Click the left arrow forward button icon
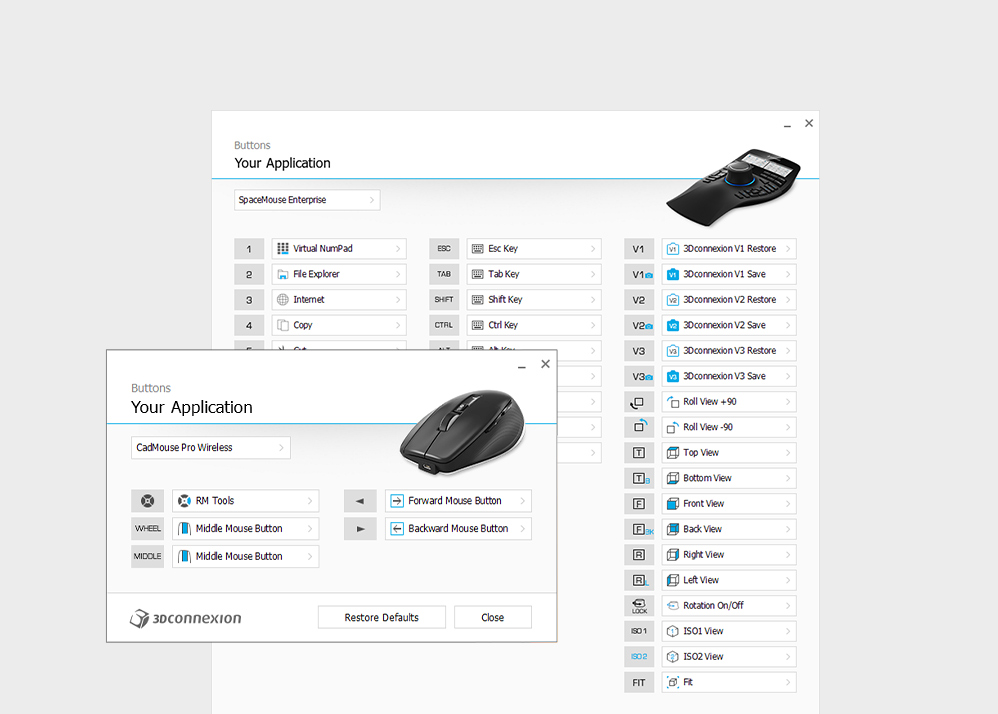 [360, 501]
